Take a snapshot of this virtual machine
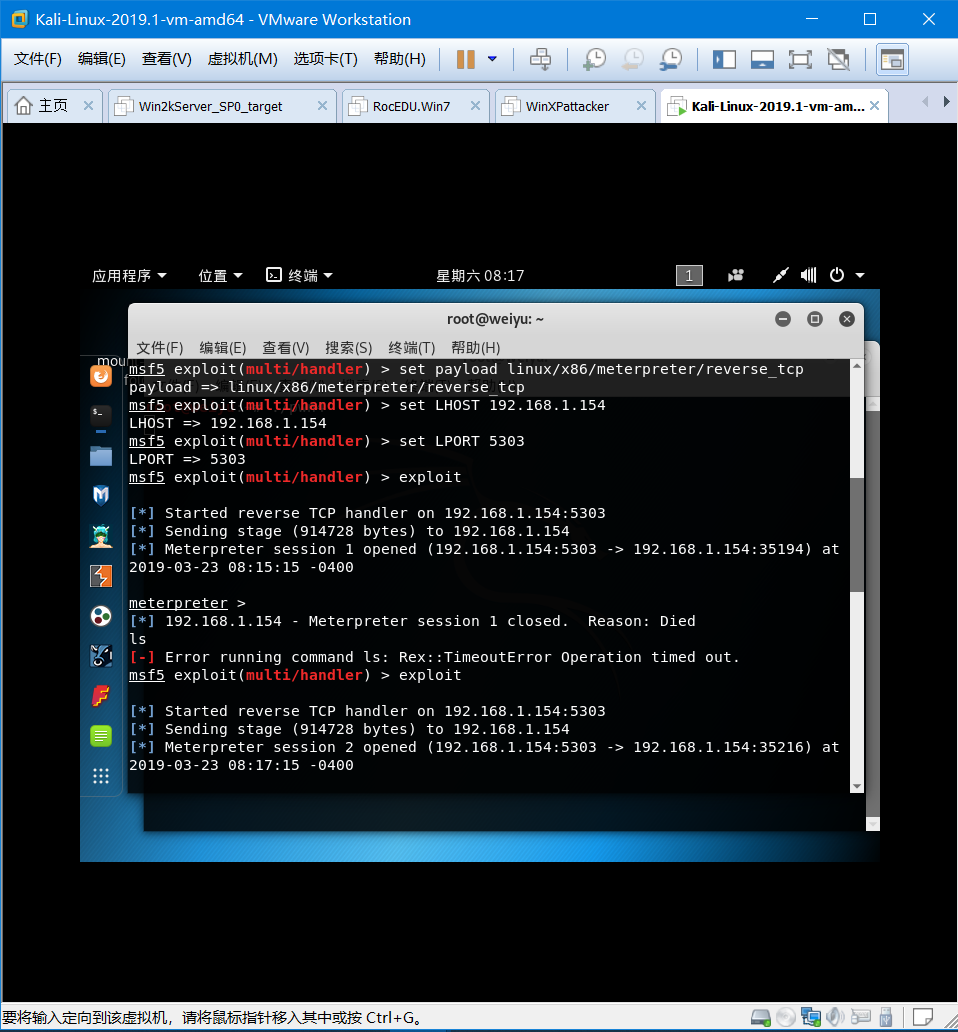Image resolution: width=958 pixels, height=1032 pixels. point(595,59)
